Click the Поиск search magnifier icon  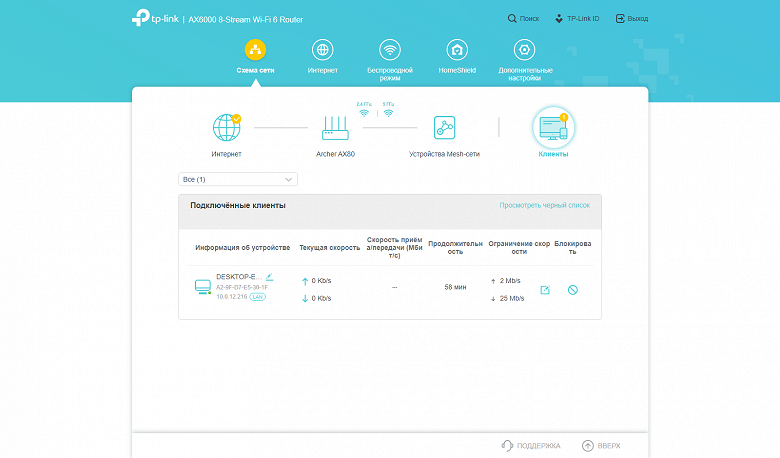pos(512,18)
